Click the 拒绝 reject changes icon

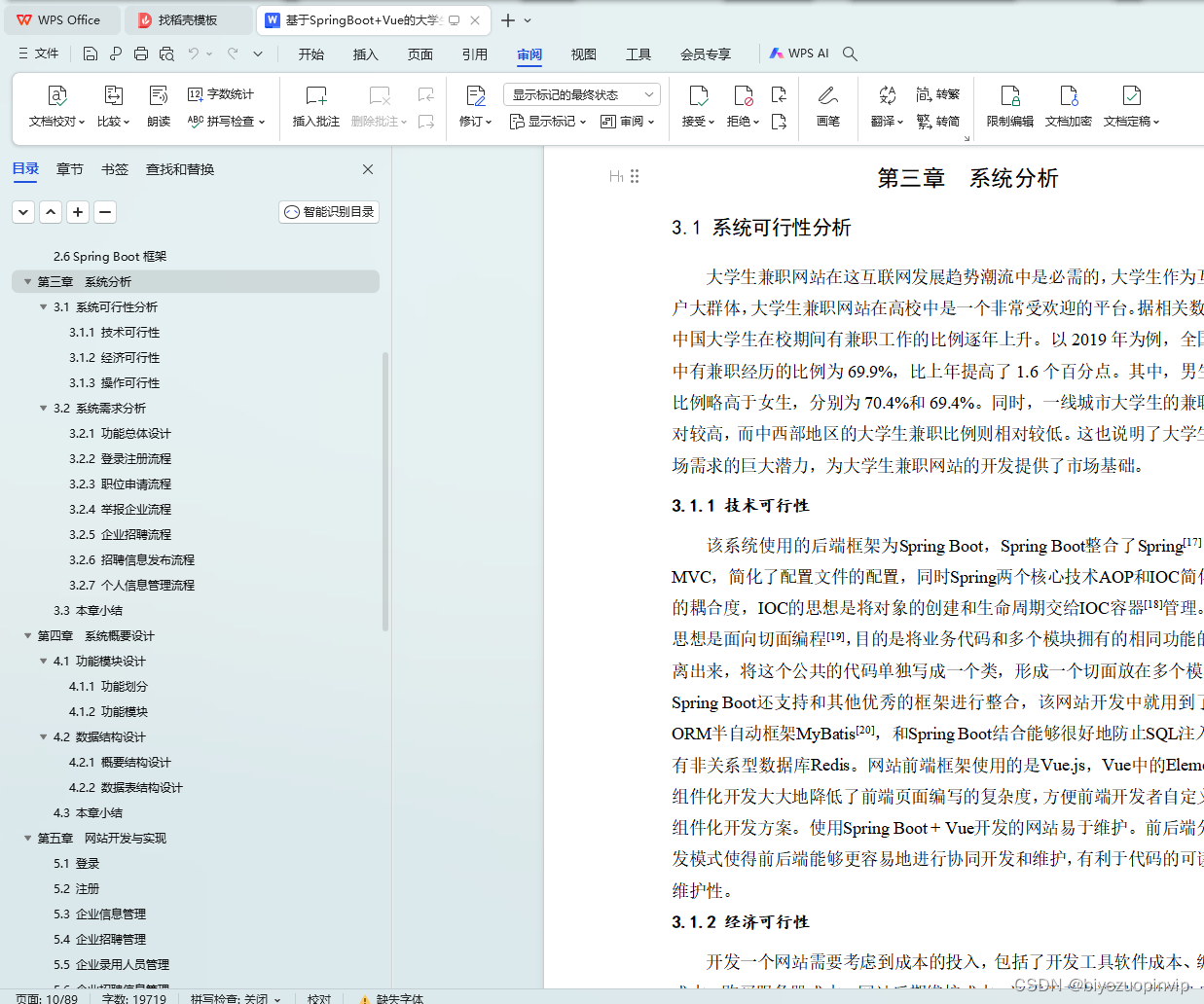click(x=743, y=95)
